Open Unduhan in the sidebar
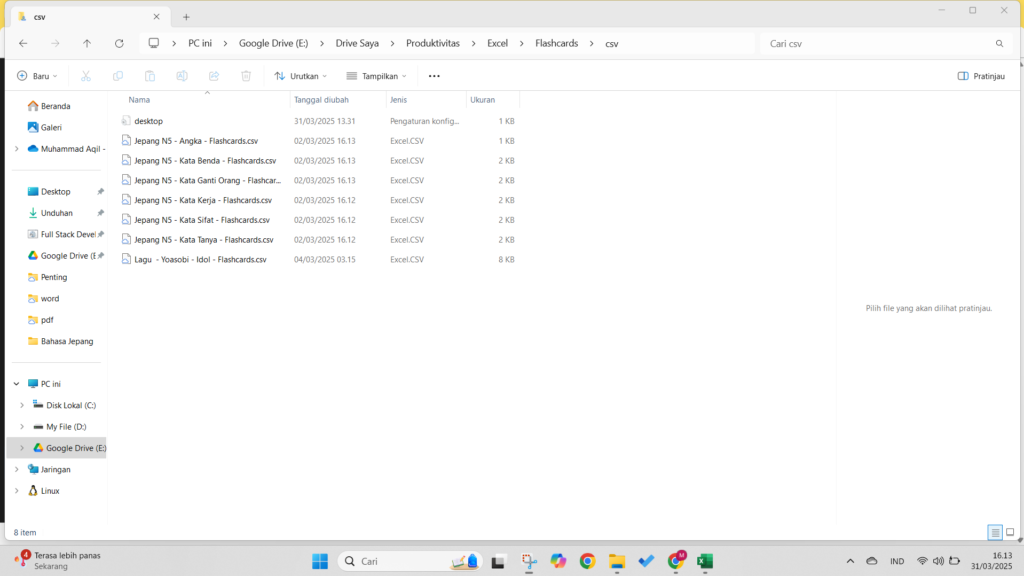1024x576 pixels. [50, 213]
